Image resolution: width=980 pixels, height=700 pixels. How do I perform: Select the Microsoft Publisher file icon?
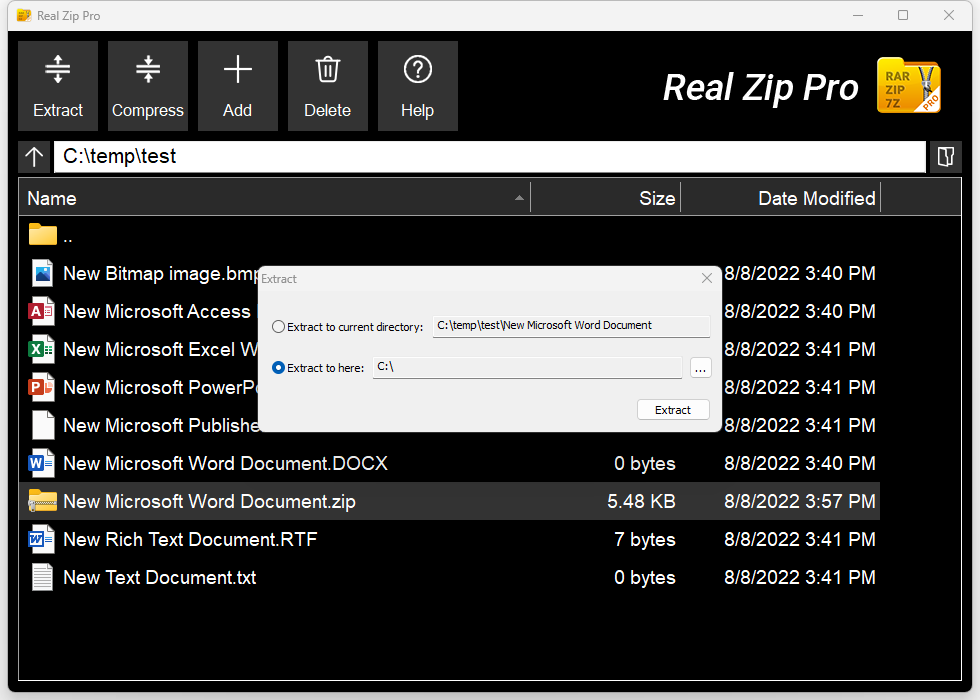point(42,426)
